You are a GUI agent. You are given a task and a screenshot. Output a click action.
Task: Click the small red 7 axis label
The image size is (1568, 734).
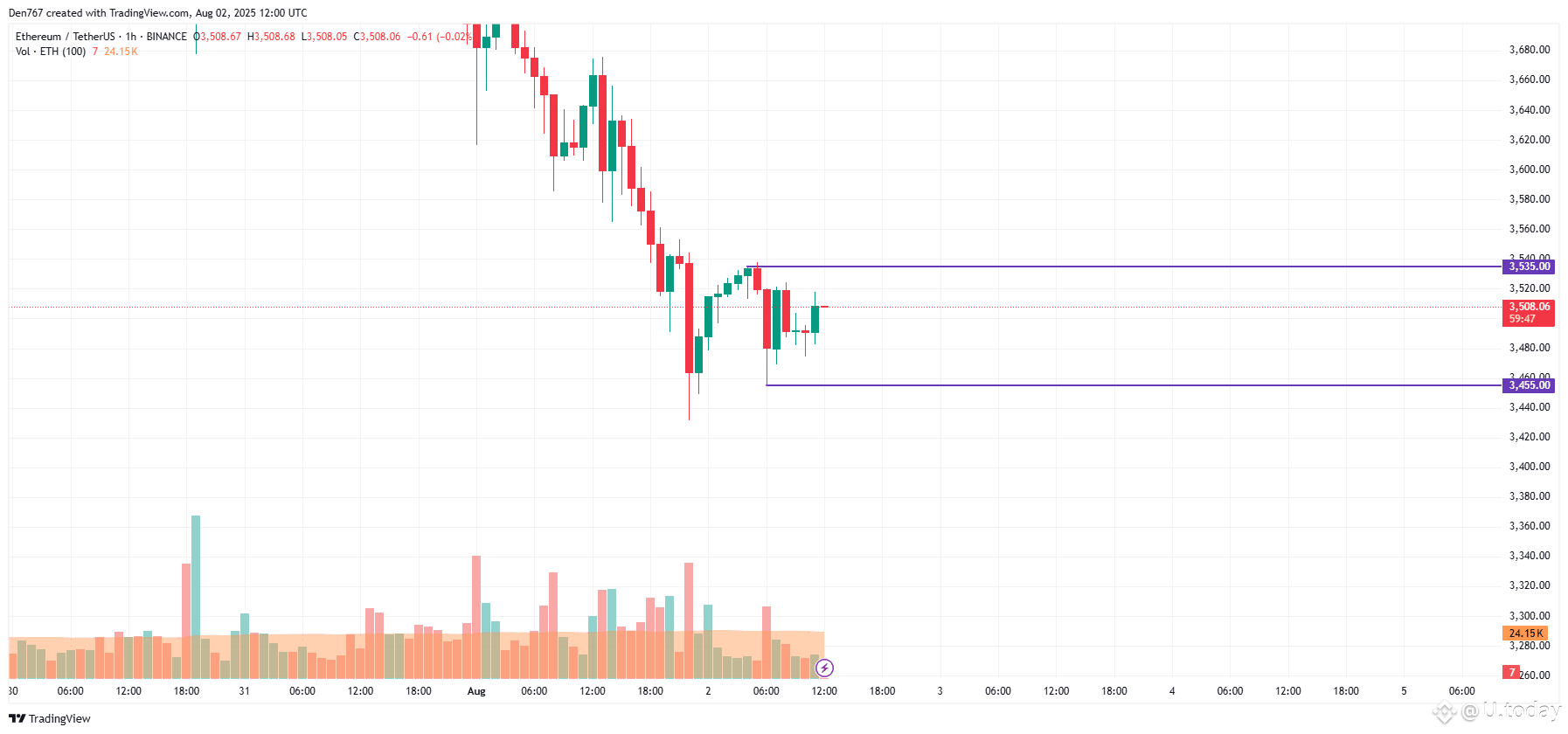[x=1511, y=672]
